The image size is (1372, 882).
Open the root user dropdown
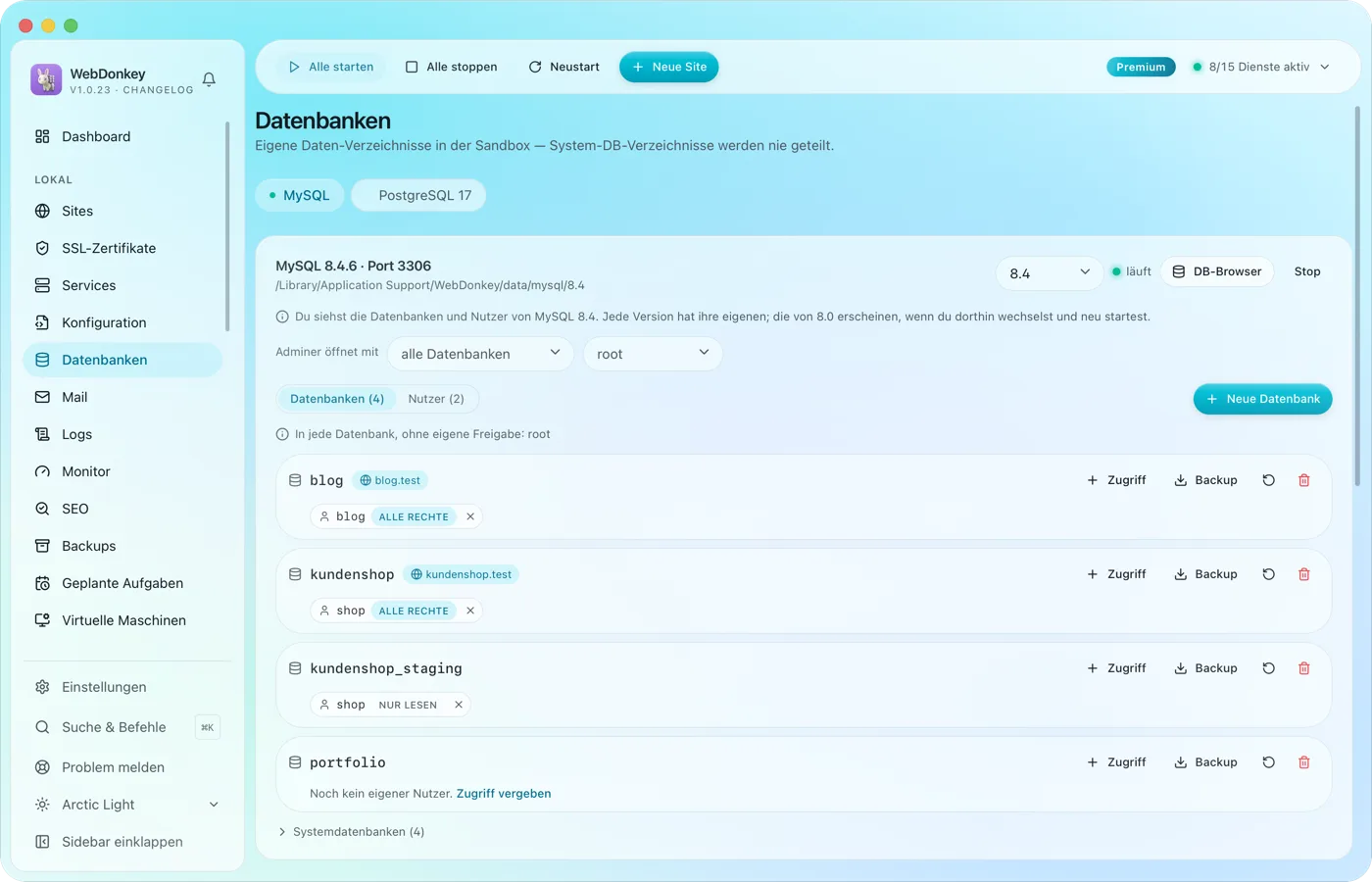tap(653, 354)
